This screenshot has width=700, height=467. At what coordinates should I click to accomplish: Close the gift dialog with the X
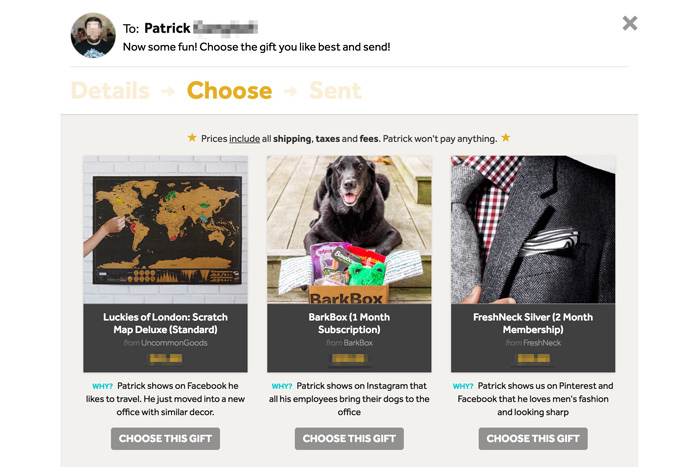[x=629, y=23]
